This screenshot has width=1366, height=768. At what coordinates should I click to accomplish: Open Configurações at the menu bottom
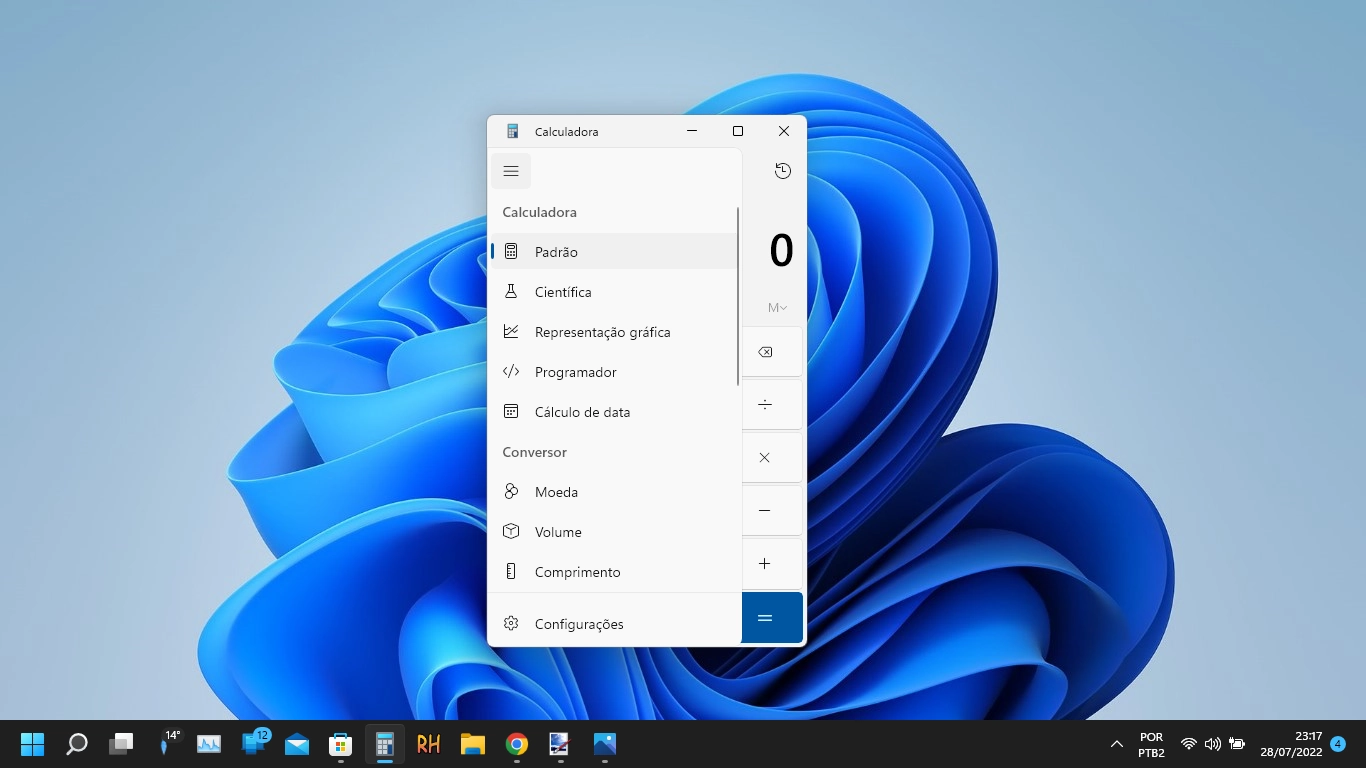(614, 624)
